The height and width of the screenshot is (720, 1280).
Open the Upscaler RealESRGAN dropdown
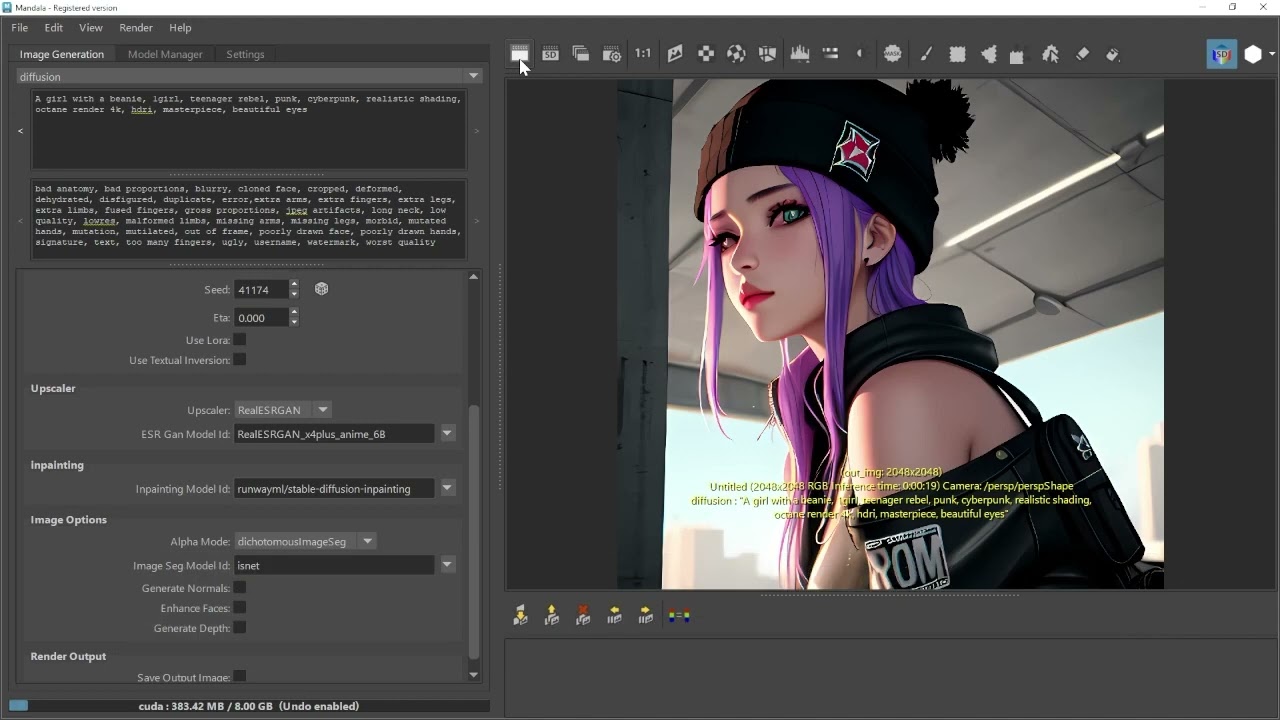pos(283,410)
